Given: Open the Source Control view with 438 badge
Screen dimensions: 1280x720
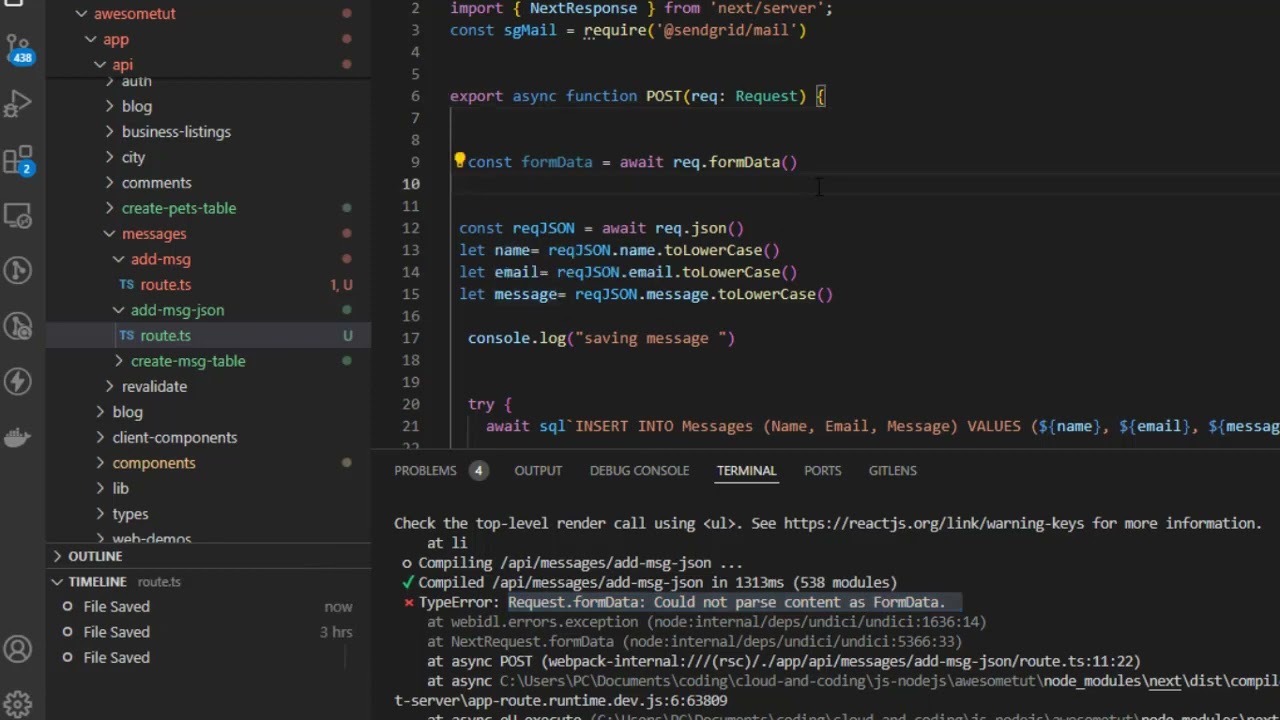Looking at the screenshot, I should [18, 47].
